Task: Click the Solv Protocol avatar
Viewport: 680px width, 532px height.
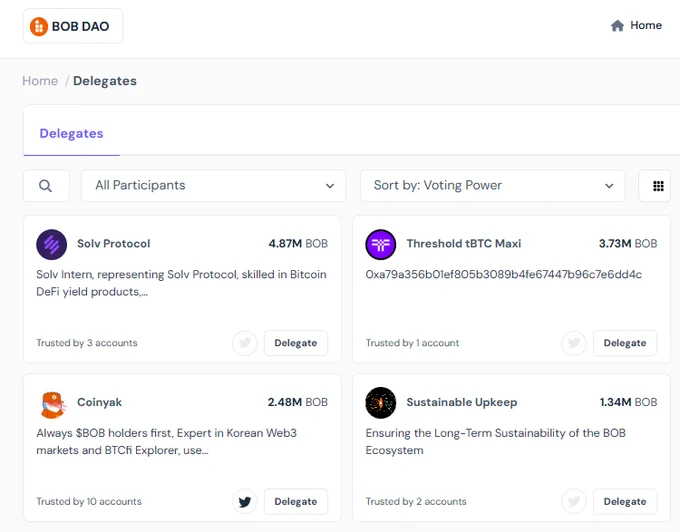Action: click(x=52, y=244)
